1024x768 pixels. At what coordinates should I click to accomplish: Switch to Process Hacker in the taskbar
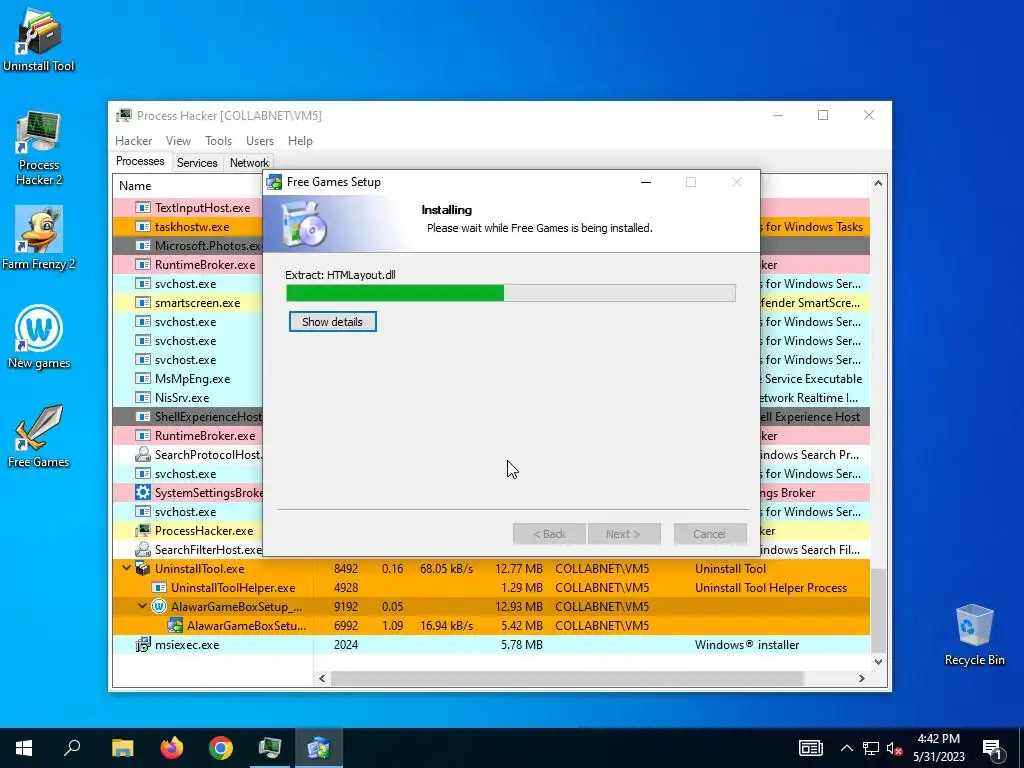[x=270, y=748]
